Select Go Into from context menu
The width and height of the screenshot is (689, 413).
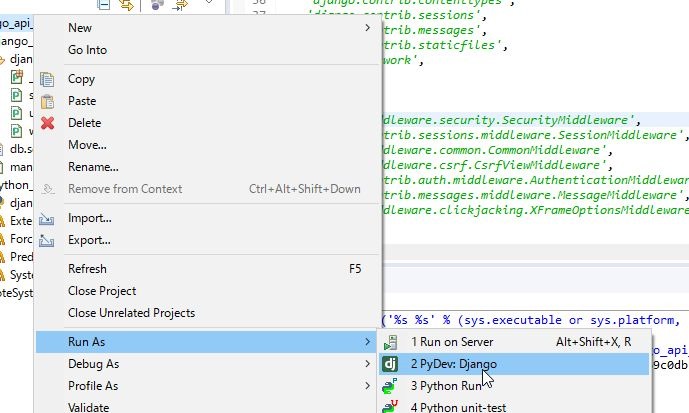pos(87,50)
